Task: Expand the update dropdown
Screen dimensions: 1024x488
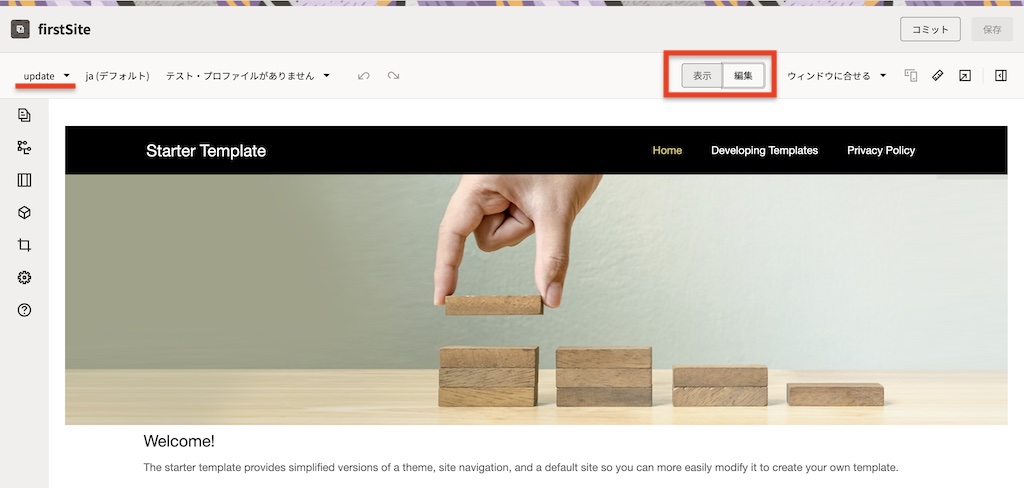Action: tap(46, 76)
